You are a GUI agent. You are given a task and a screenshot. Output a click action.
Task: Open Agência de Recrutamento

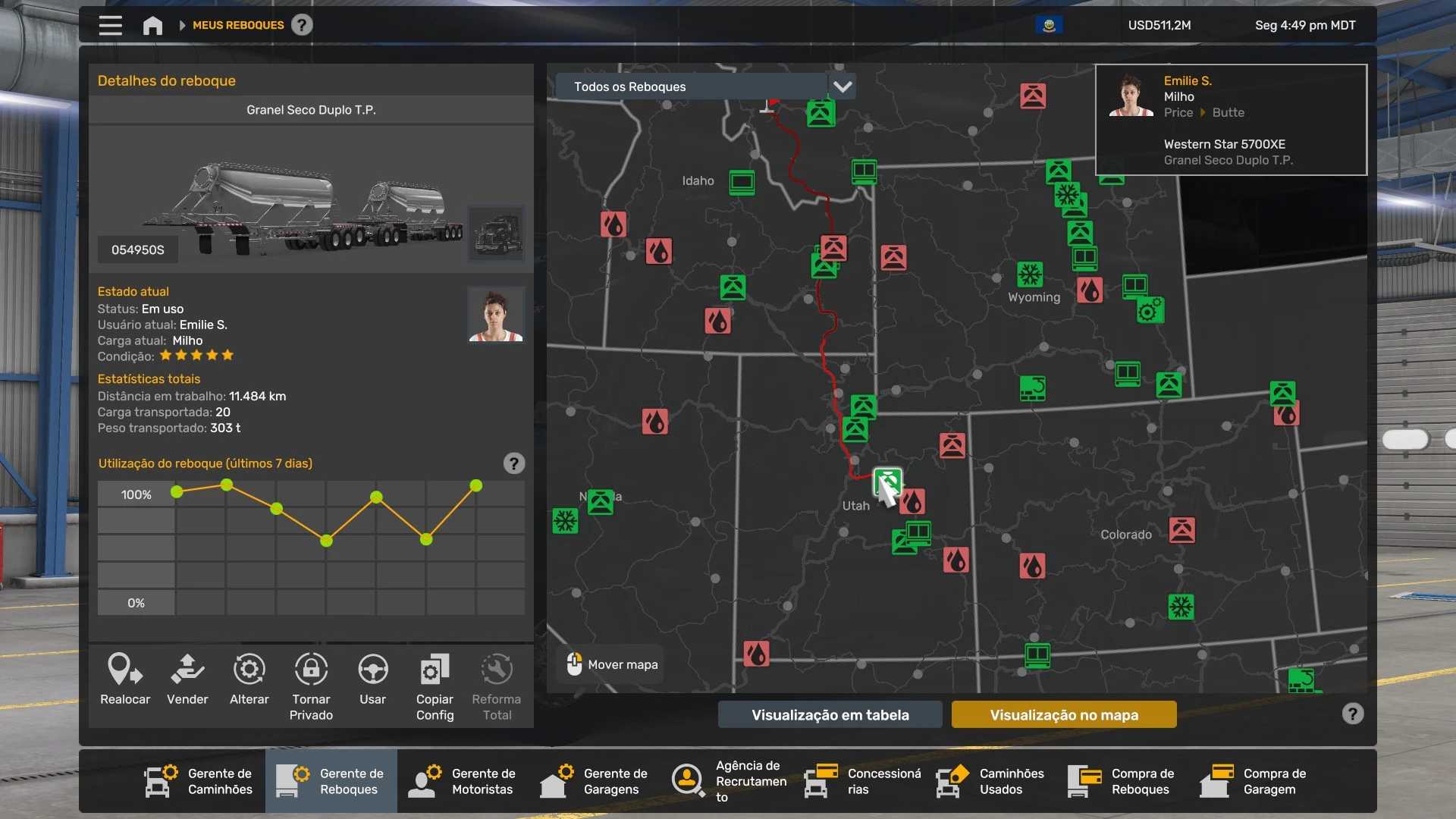pos(727,781)
